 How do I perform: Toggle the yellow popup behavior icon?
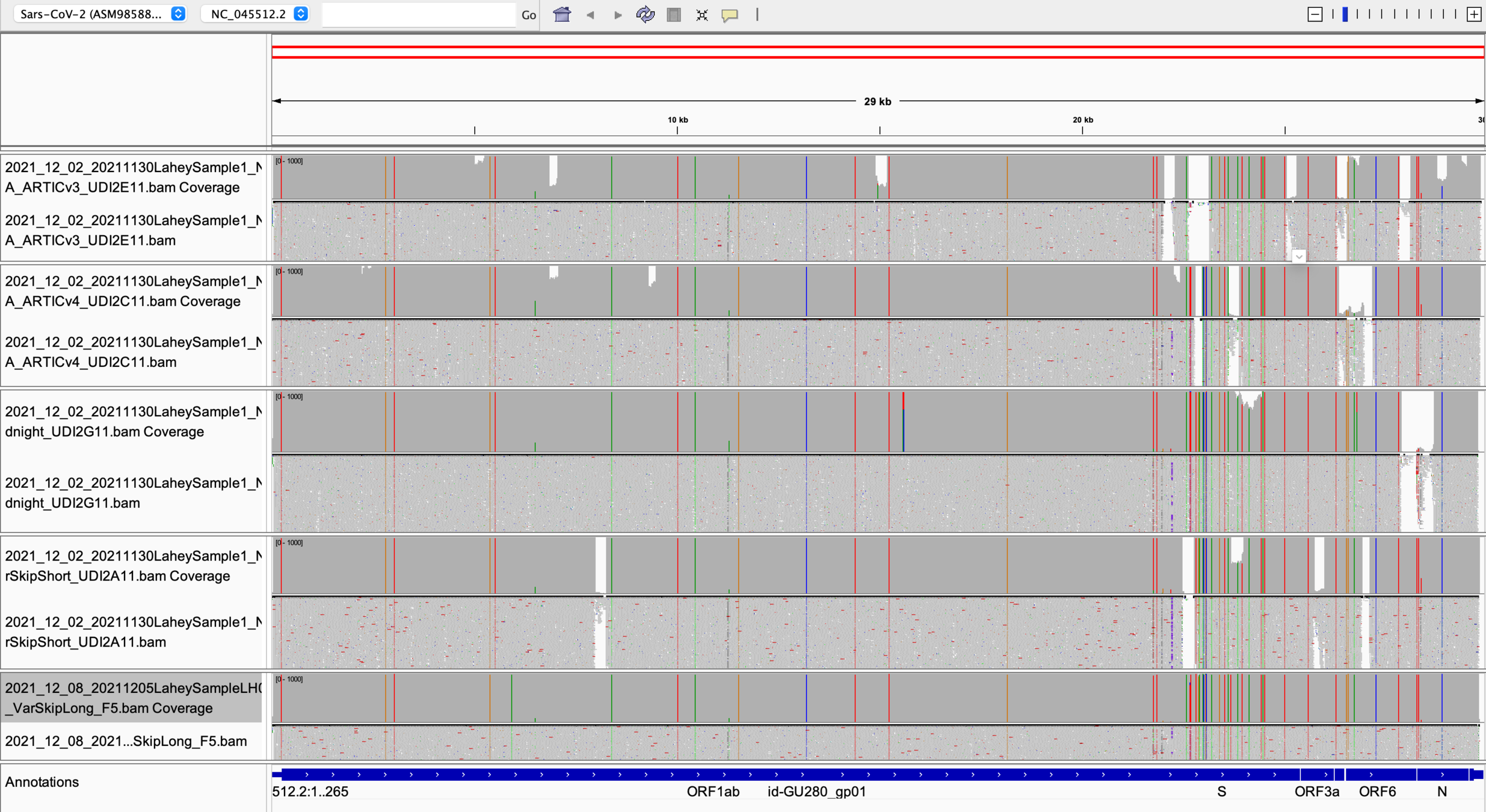(730, 14)
